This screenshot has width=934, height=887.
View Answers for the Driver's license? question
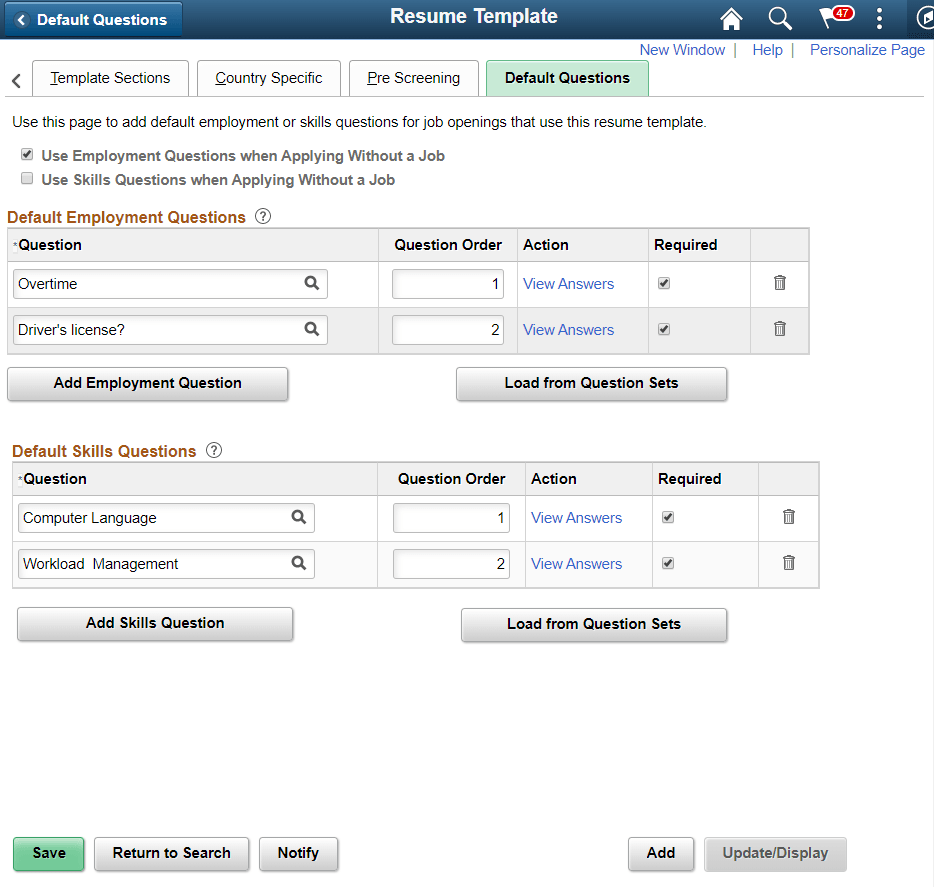coord(568,330)
